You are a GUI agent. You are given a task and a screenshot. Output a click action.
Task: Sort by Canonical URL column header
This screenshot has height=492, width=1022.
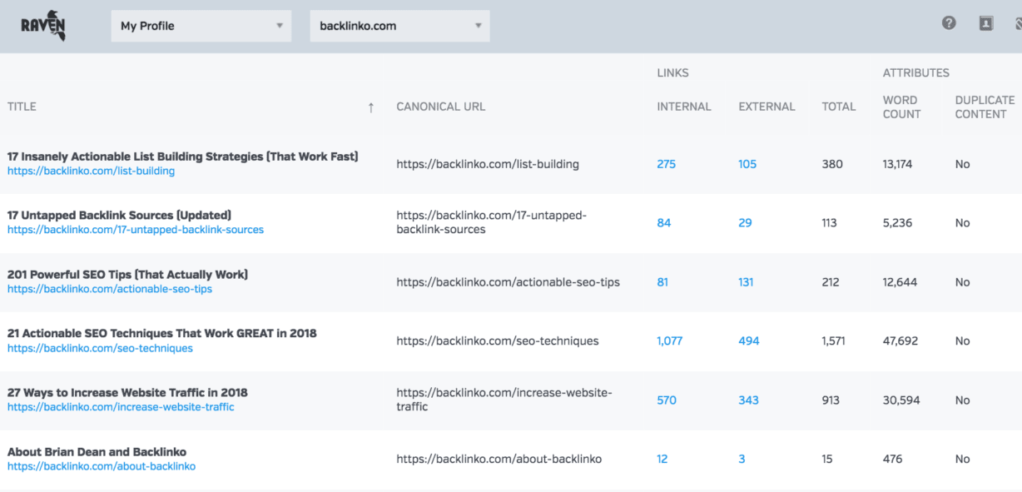click(x=441, y=107)
